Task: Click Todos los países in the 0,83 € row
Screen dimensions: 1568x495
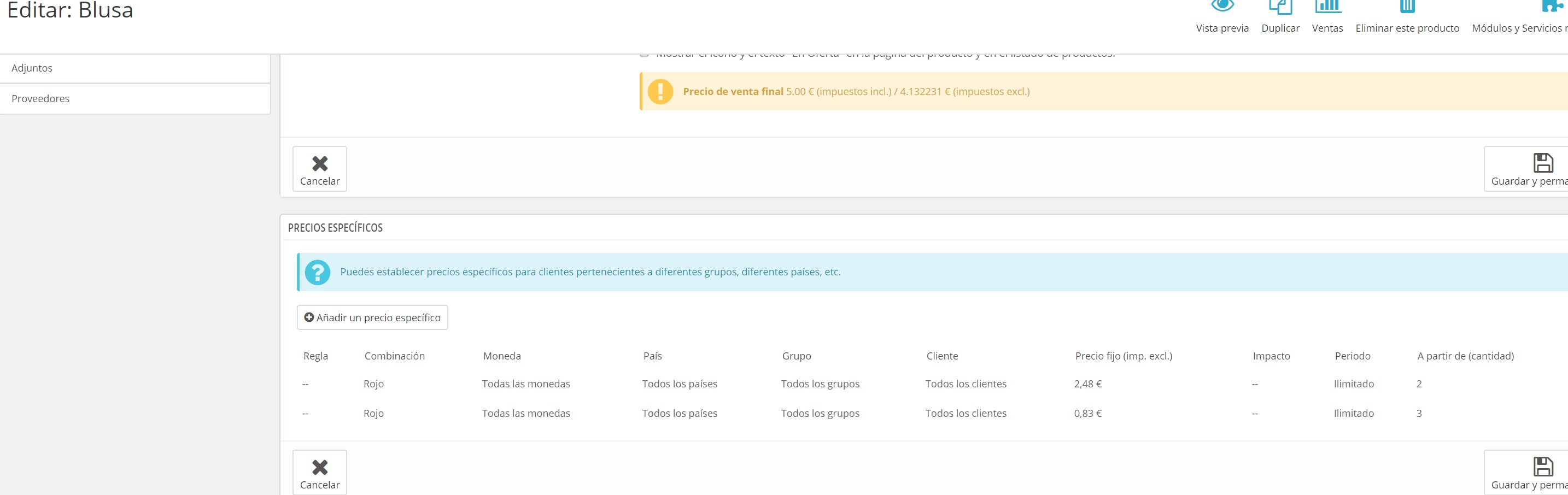Action: [680, 414]
